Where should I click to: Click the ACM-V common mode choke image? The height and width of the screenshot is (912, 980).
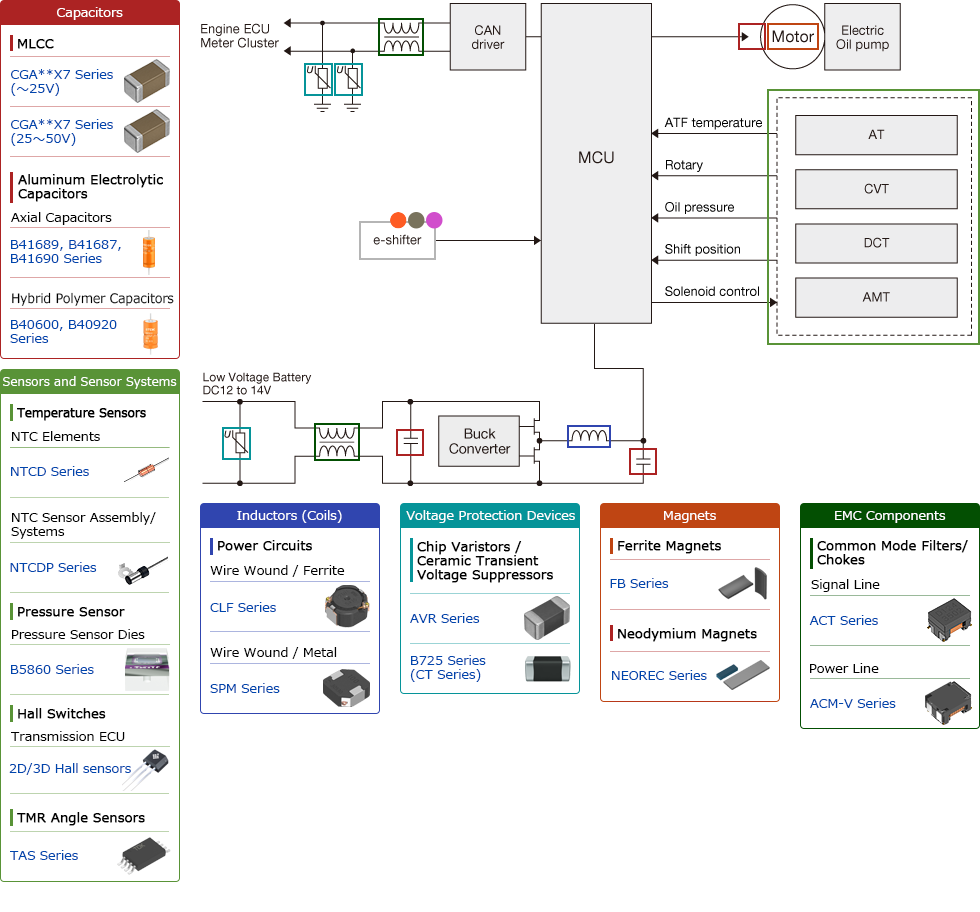pos(947,701)
